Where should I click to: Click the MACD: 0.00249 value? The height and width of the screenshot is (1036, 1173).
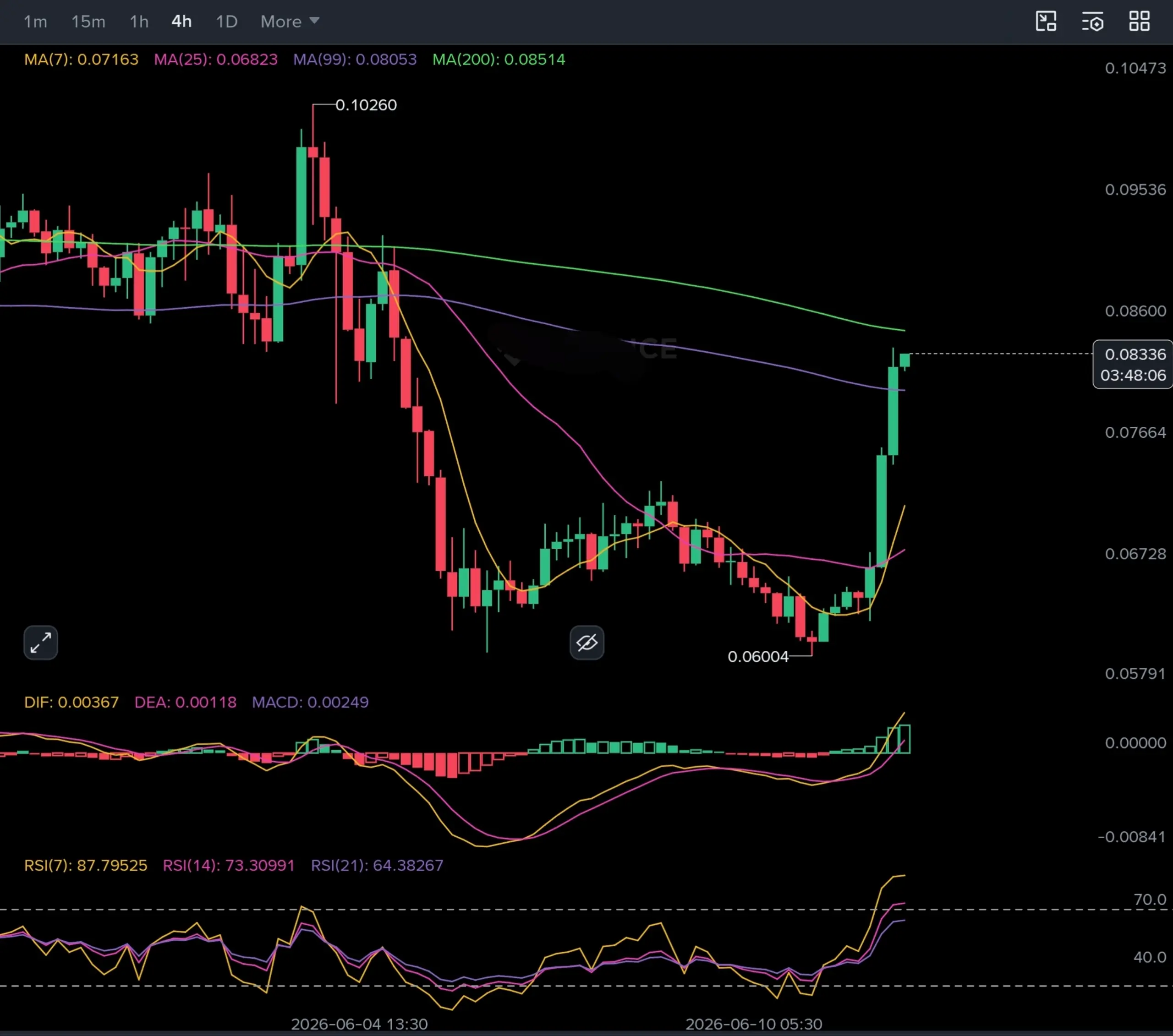[x=311, y=702]
